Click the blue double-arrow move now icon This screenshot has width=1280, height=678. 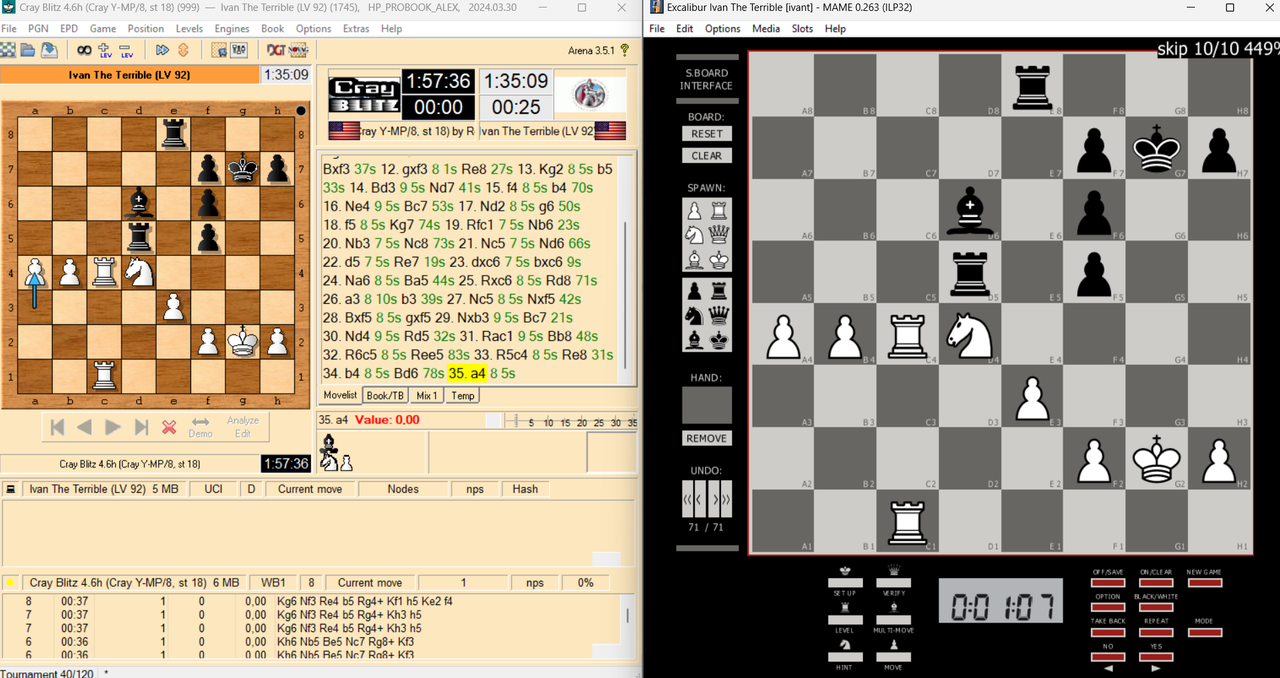pyautogui.click(x=162, y=49)
